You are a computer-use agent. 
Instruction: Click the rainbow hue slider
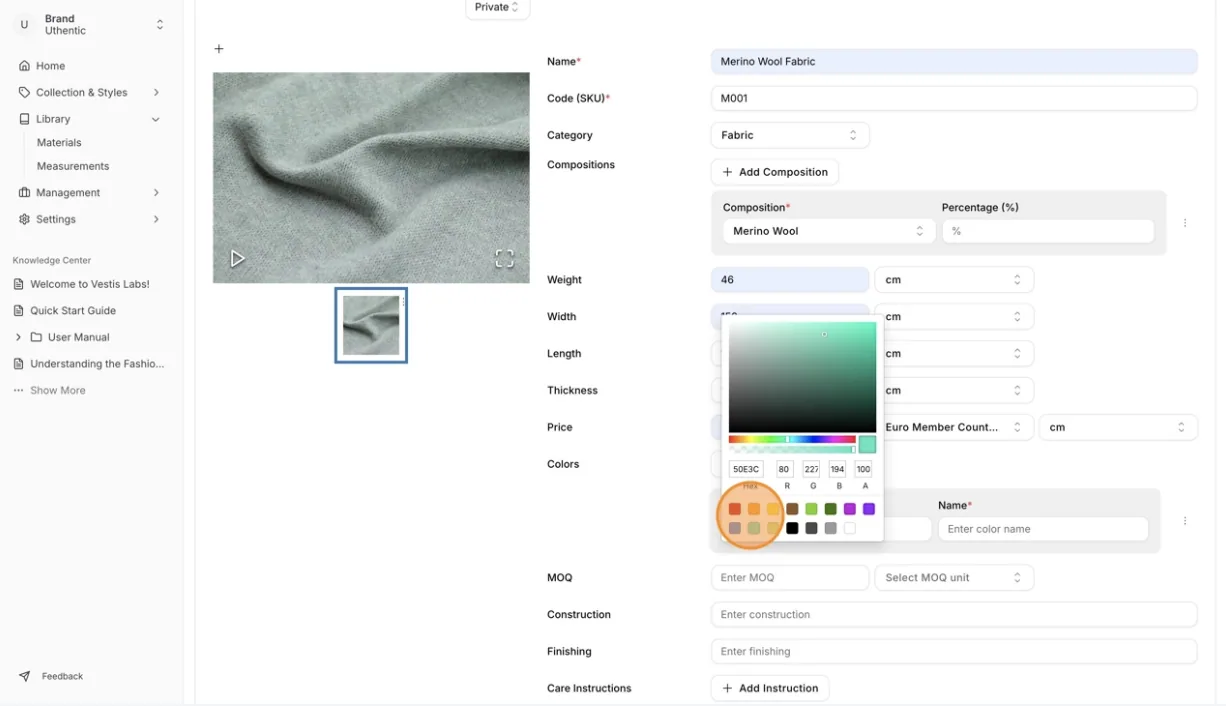point(792,439)
